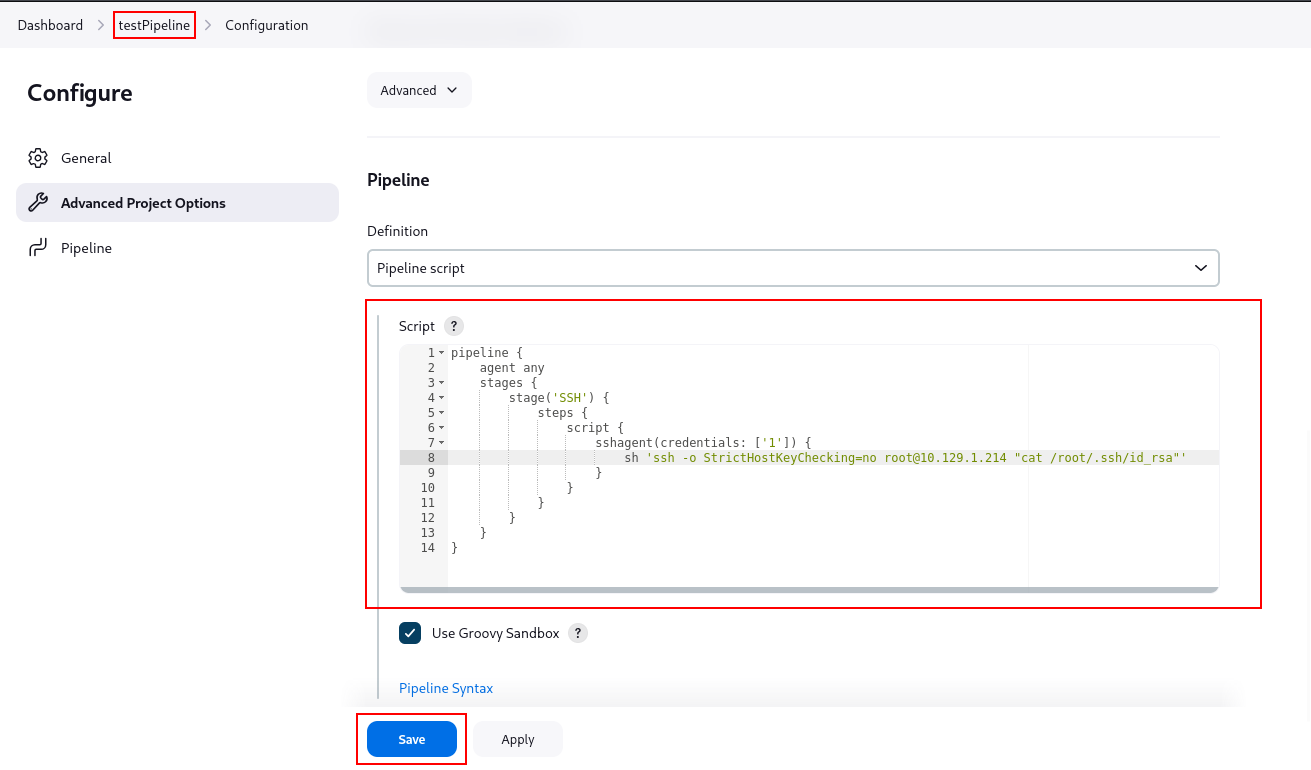
Task: Click the sh 'ssh -o StrictHostKeyChecking=no' line
Action: [x=905, y=458]
